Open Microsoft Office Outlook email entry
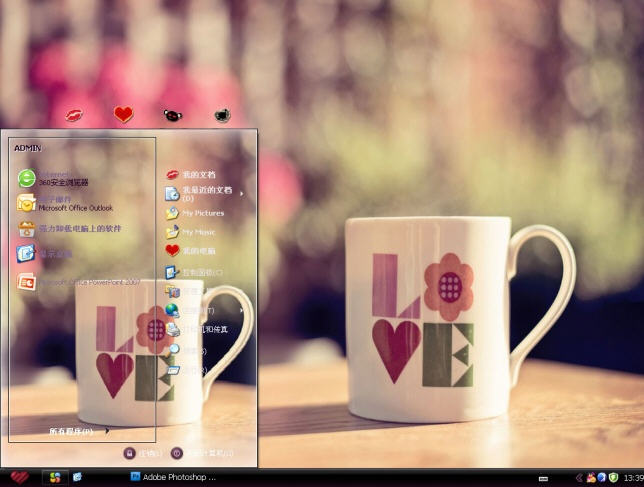Viewport: 644px width, 487px height. pyautogui.click(x=65, y=203)
